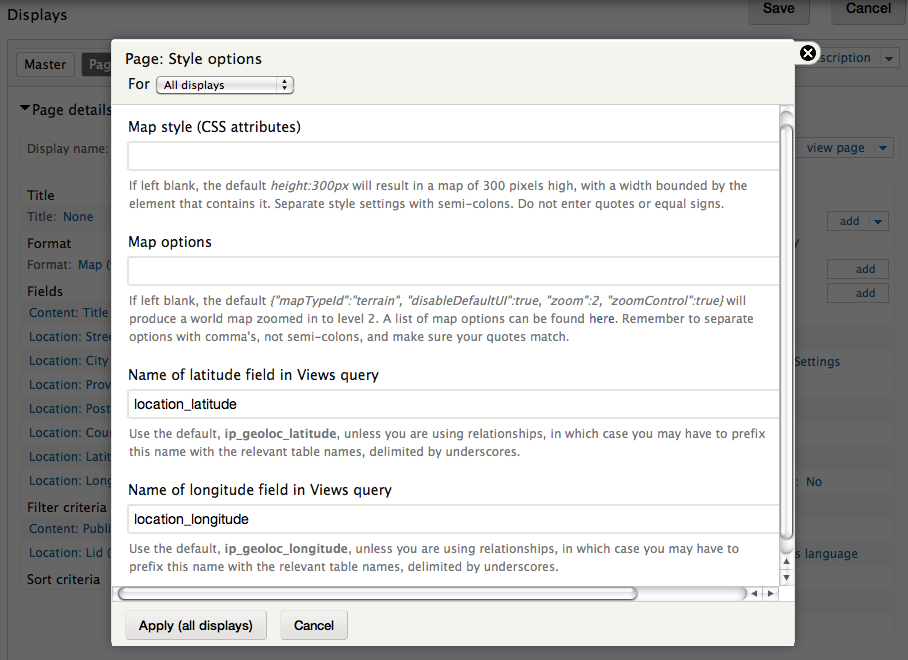Click Apply (all displays) to save style options

[195, 625]
